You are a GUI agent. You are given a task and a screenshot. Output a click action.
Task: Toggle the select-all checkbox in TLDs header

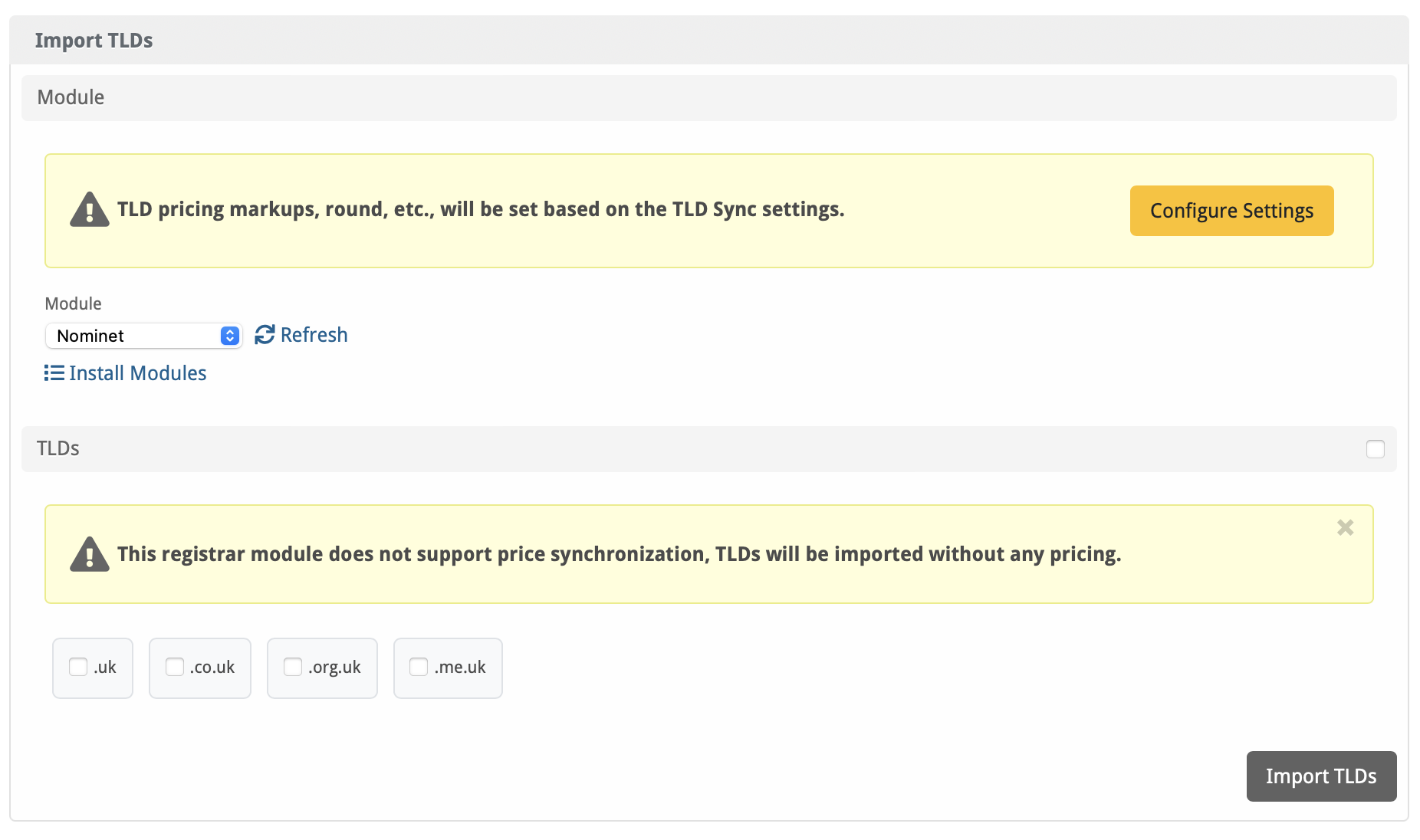[x=1375, y=449]
